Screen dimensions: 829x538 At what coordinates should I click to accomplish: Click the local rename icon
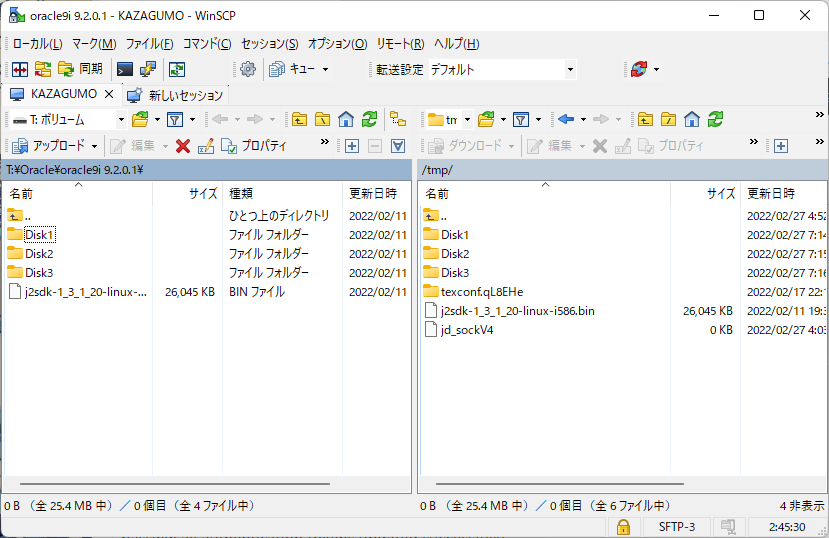[x=206, y=146]
